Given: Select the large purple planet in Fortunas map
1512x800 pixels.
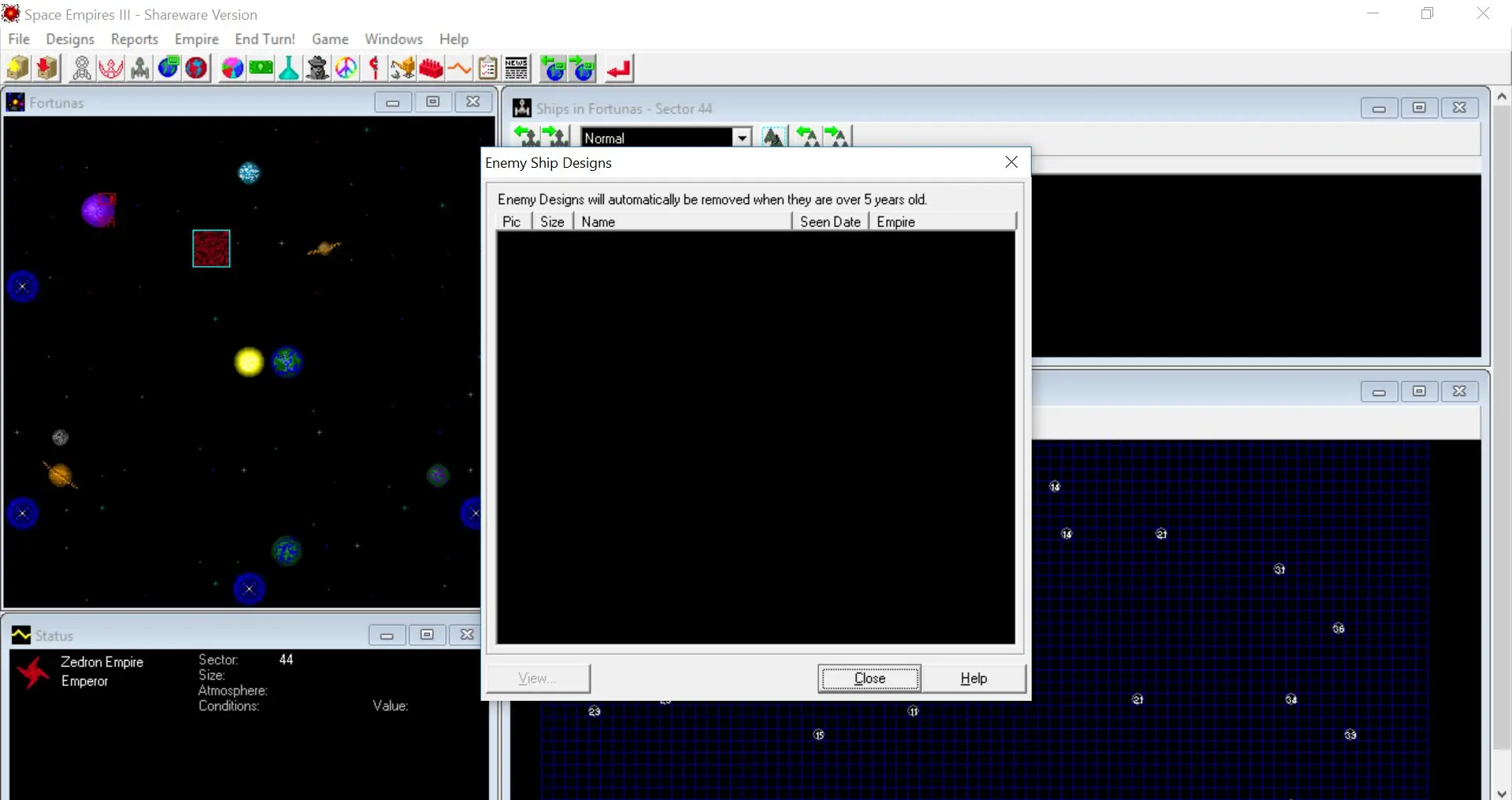Looking at the screenshot, I should pyautogui.click(x=98, y=210).
